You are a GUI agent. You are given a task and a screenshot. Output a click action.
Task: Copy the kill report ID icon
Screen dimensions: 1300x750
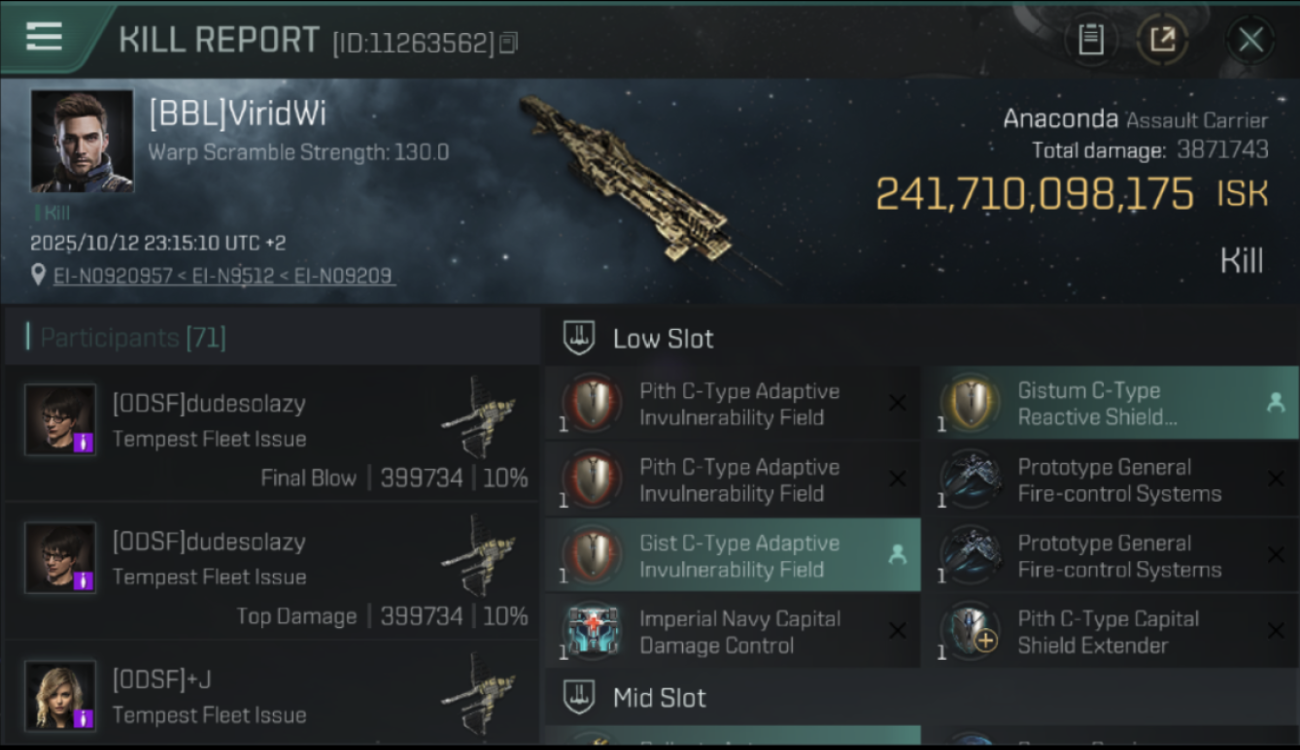click(509, 43)
